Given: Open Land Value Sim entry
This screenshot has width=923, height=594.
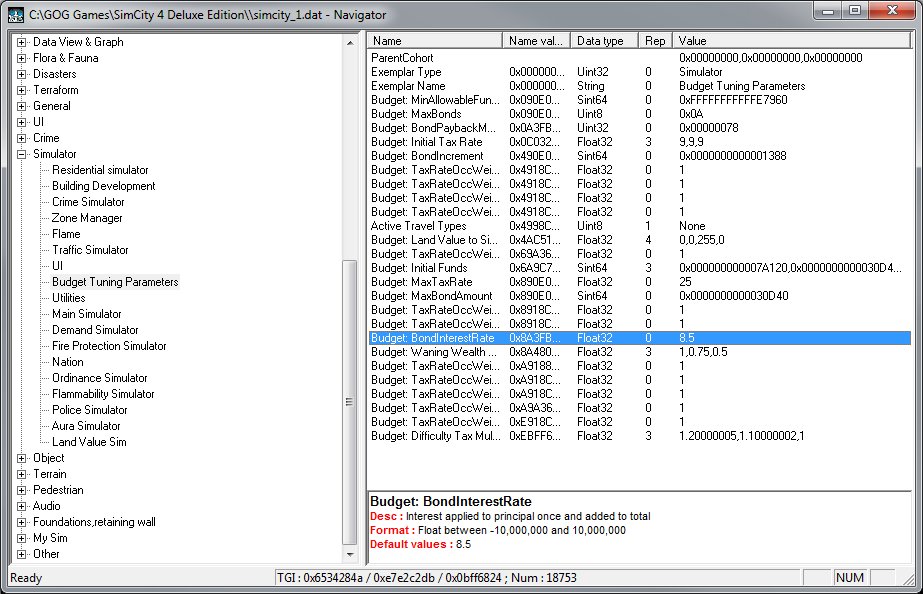Looking at the screenshot, I should (x=89, y=442).
